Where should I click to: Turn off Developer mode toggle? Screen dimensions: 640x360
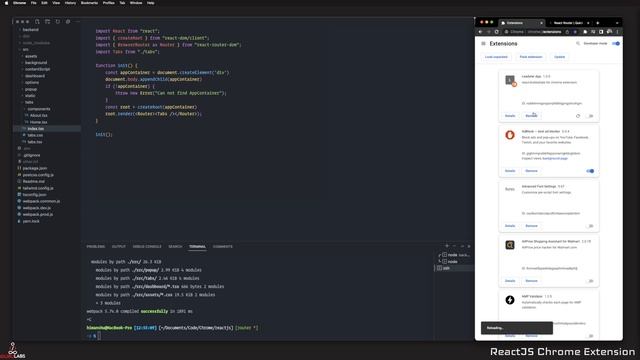coord(616,44)
